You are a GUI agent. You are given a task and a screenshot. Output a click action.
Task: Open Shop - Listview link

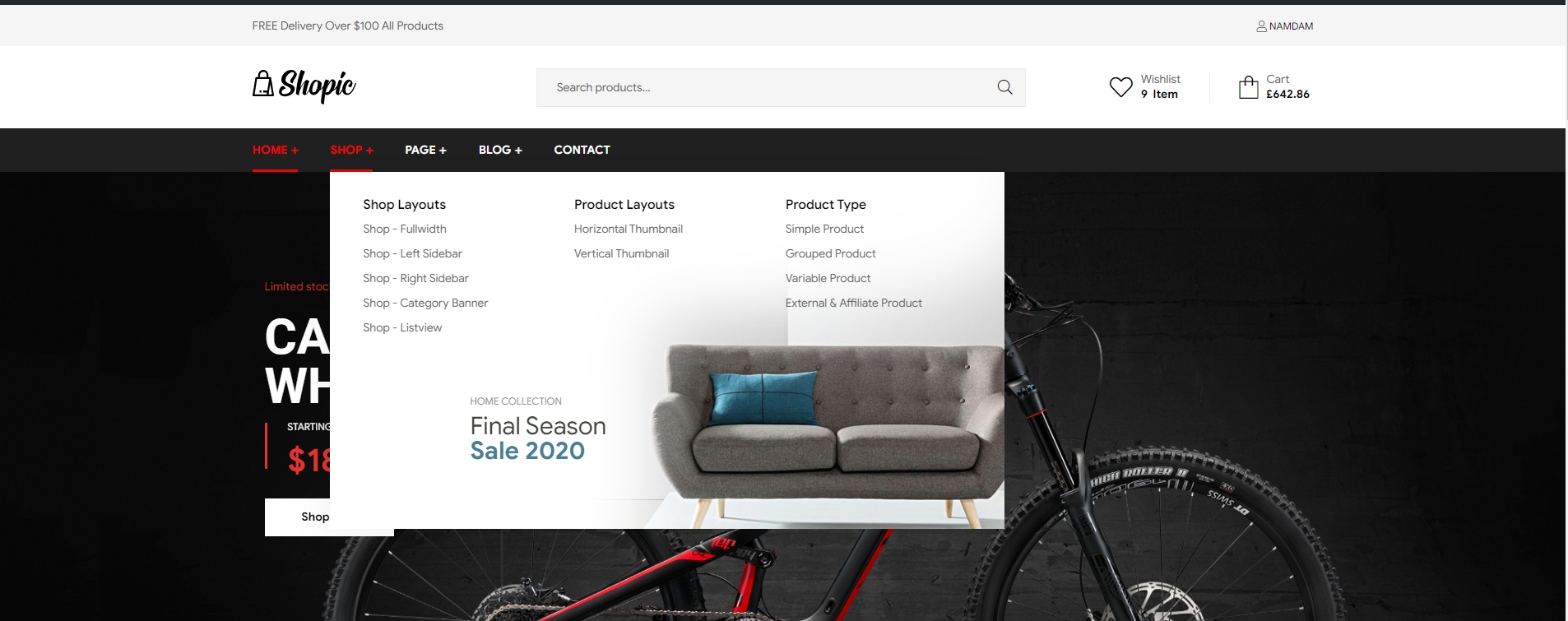tap(402, 327)
